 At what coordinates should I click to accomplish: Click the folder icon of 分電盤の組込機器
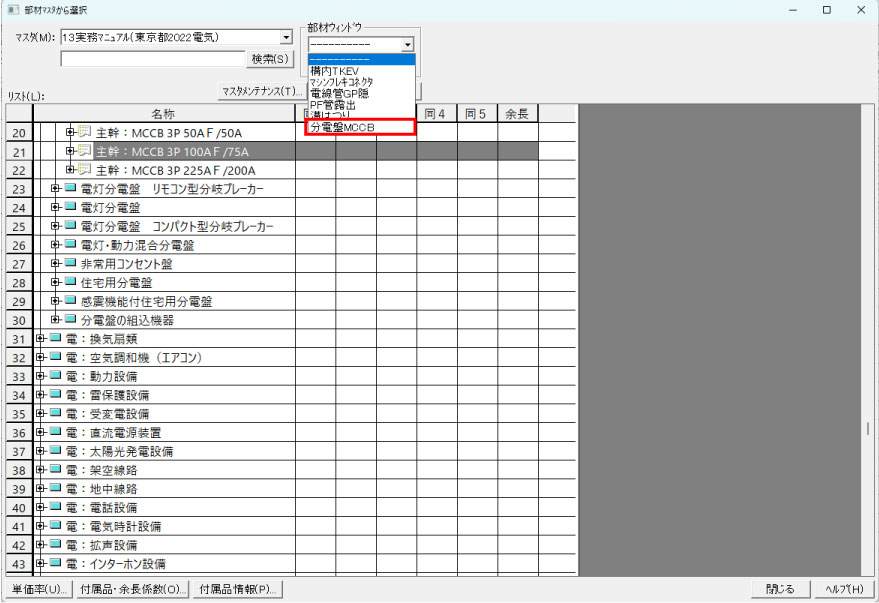(x=70, y=319)
